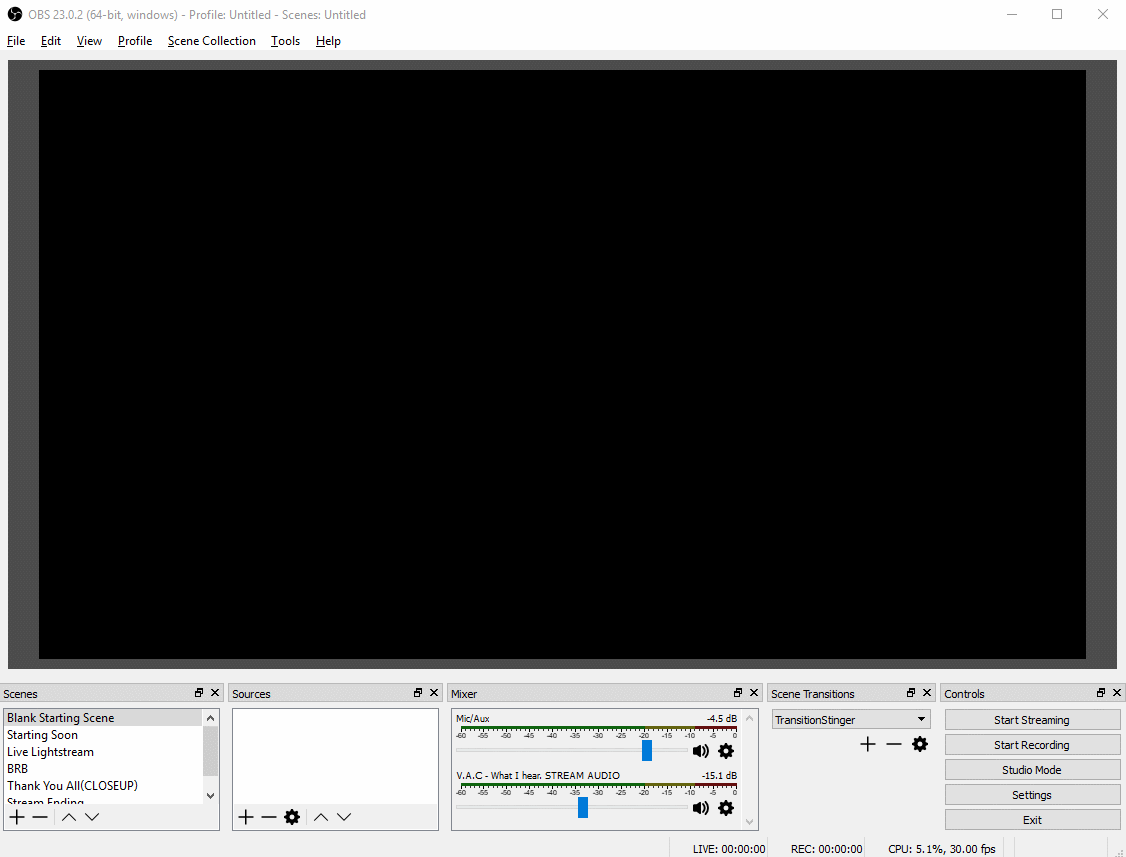The width and height of the screenshot is (1126, 857).
Task: Remove the scene transition with the minus icon
Action: (893, 744)
